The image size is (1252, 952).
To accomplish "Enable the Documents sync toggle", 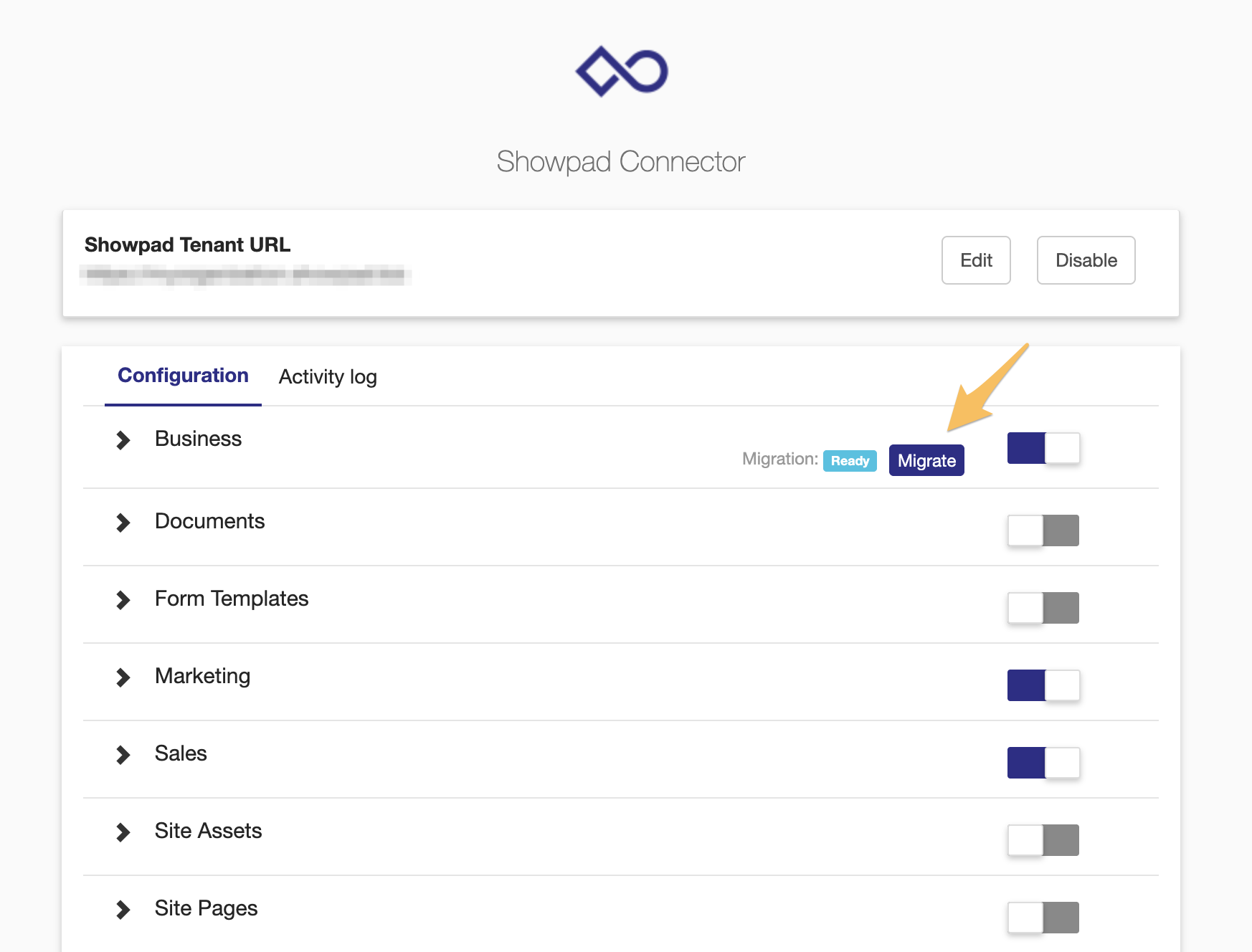I will [x=1043, y=530].
